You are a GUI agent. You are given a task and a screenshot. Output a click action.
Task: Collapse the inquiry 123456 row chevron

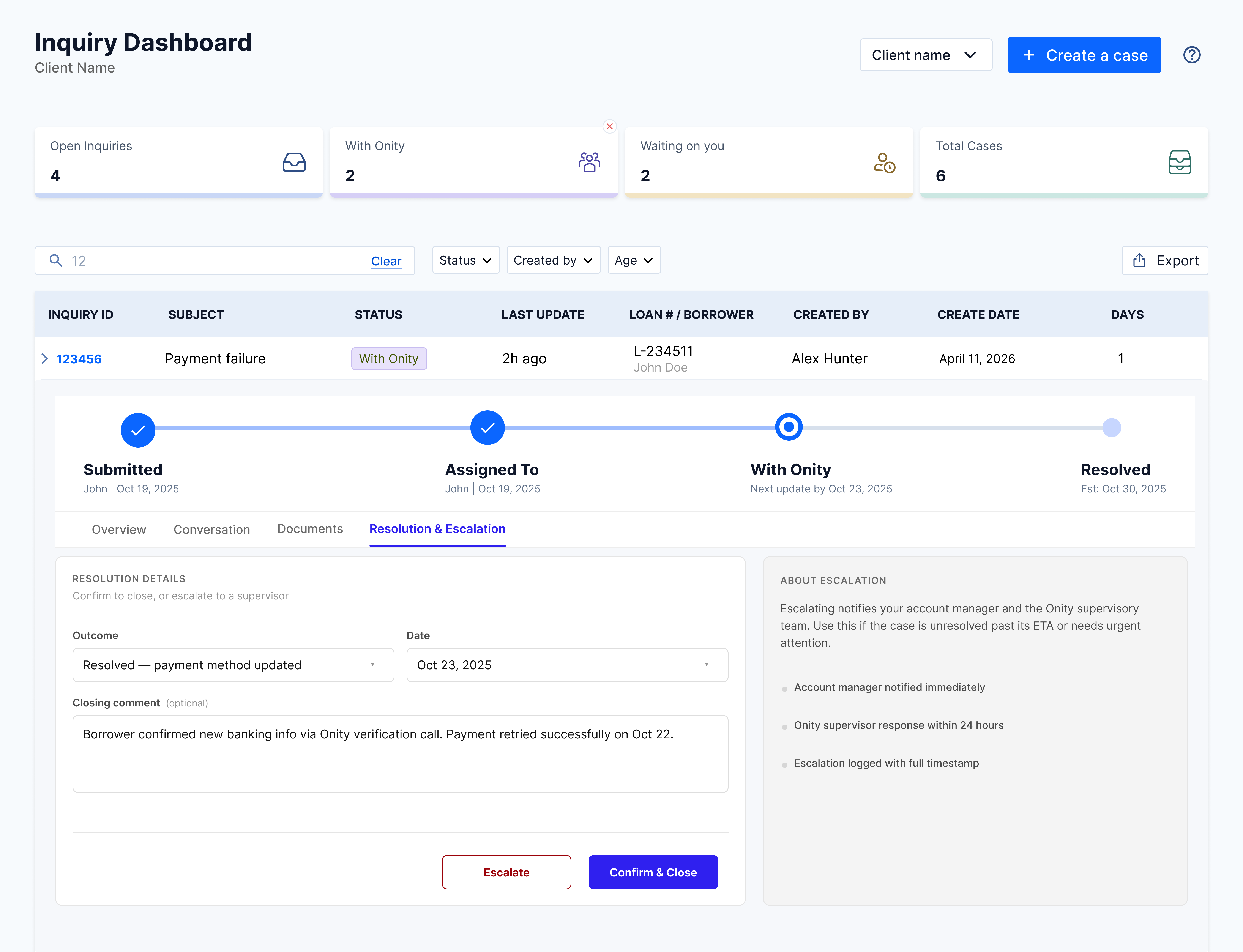tap(45, 359)
